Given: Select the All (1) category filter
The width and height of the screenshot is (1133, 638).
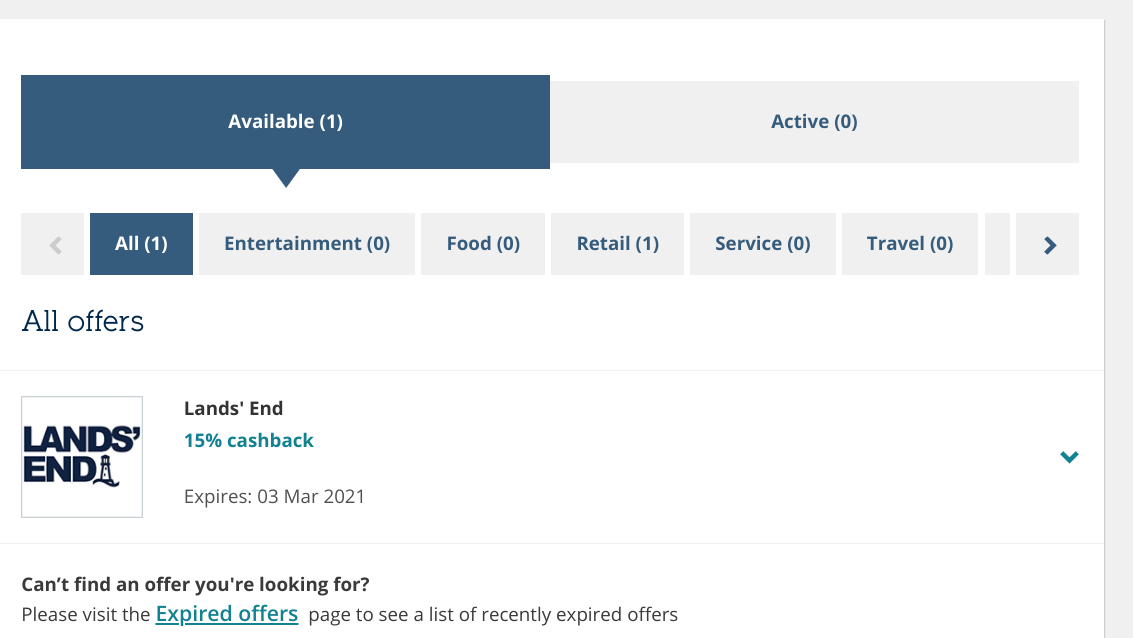Looking at the screenshot, I should point(141,244).
